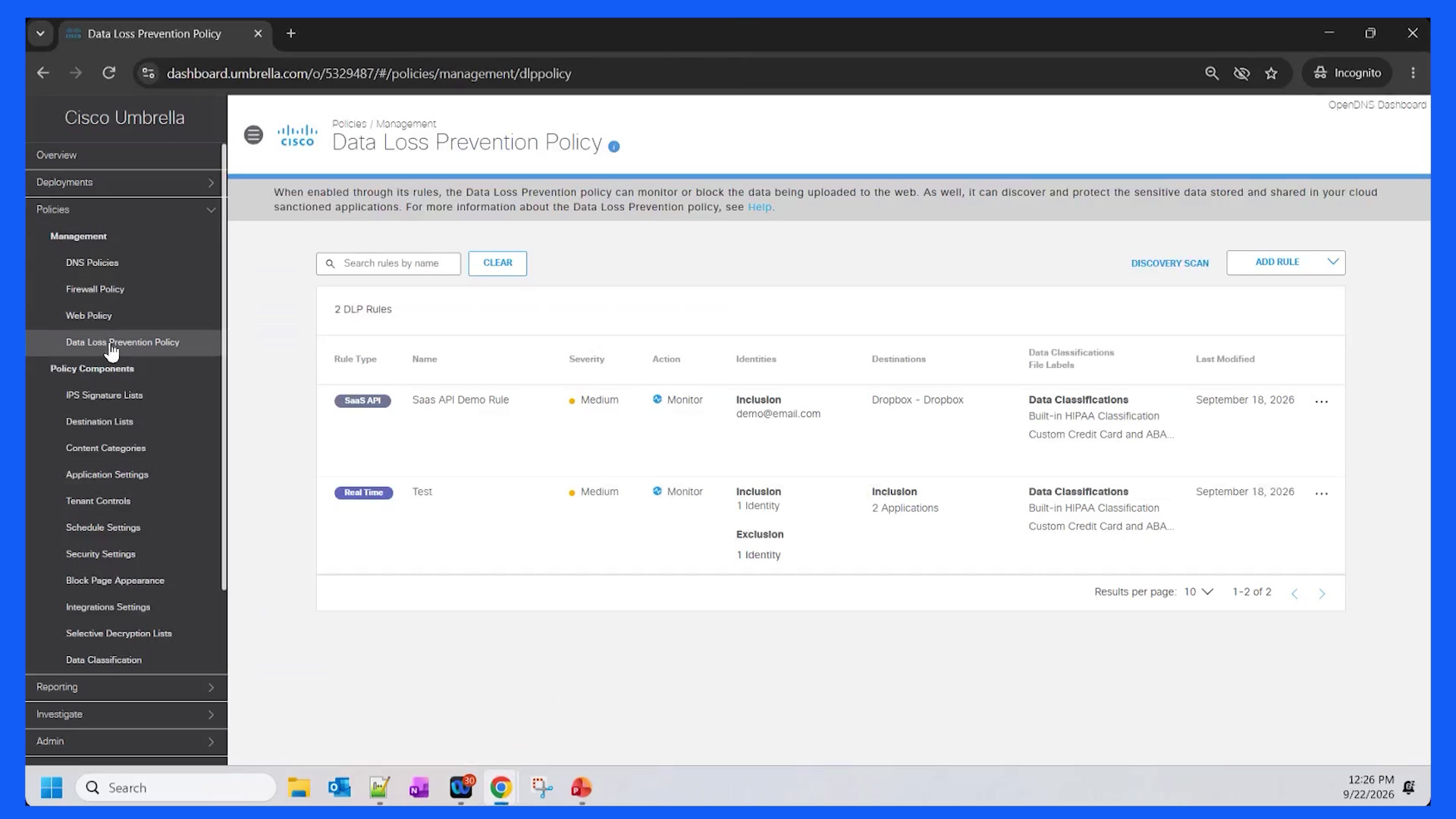
Task: Bookmark this page with the star icon
Action: [x=1272, y=74]
